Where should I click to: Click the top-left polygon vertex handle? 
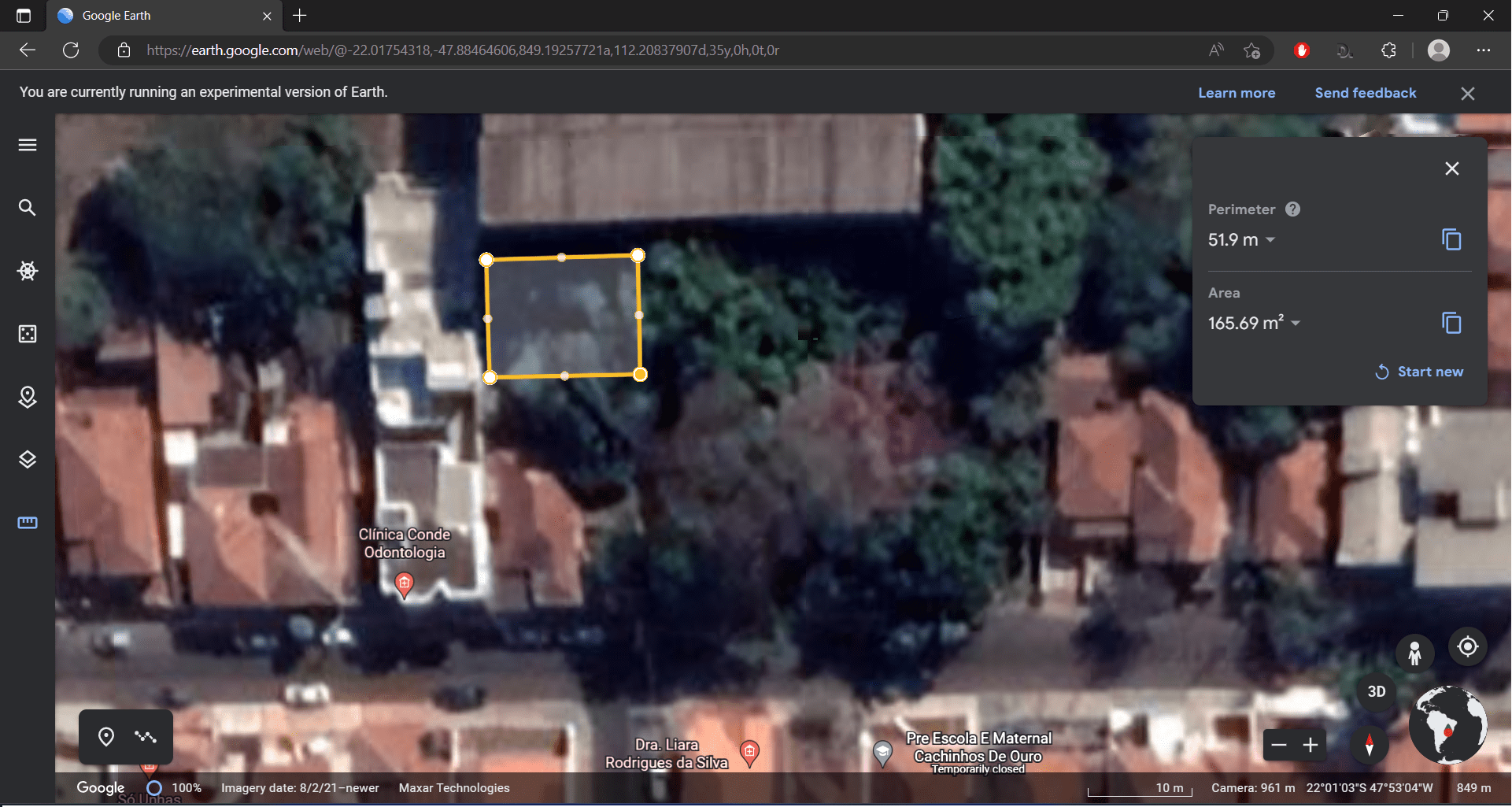coord(486,260)
